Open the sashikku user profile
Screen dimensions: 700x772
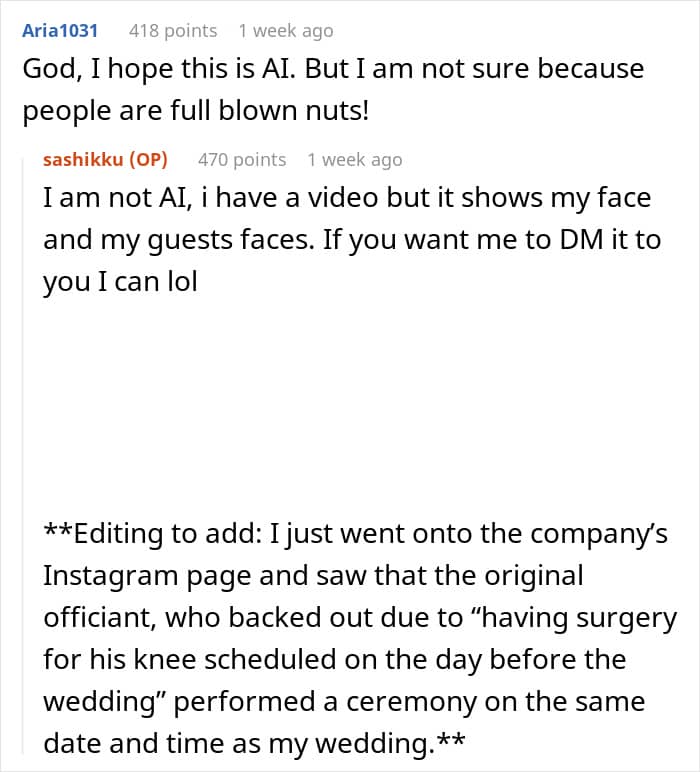81,160
